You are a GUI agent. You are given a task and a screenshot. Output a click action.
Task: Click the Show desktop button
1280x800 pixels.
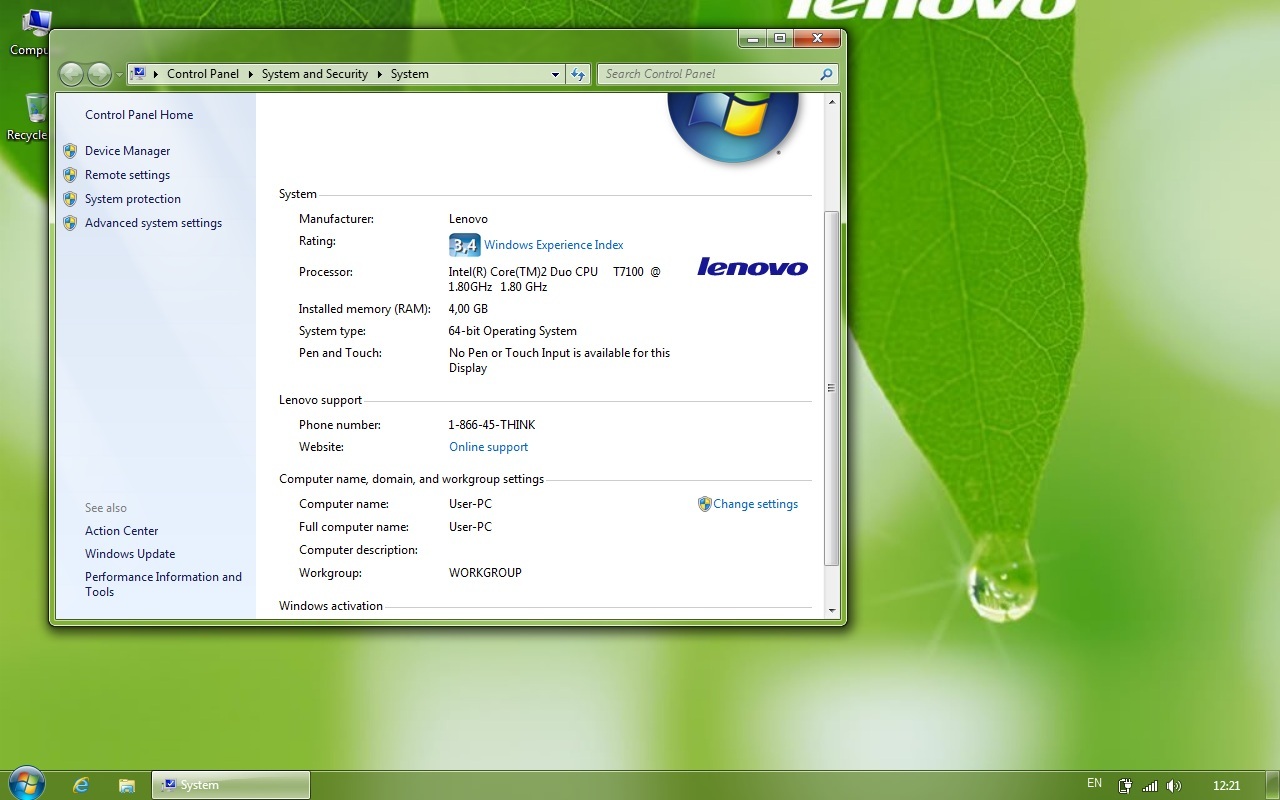(1272, 785)
